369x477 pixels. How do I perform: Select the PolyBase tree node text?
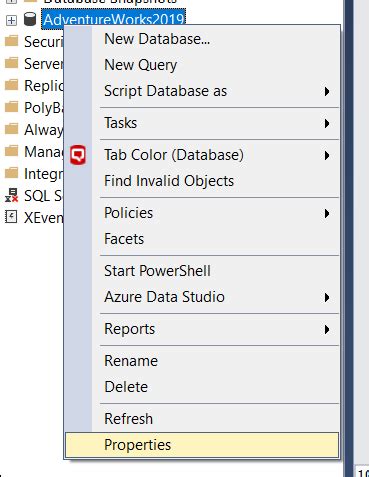[x=43, y=108]
